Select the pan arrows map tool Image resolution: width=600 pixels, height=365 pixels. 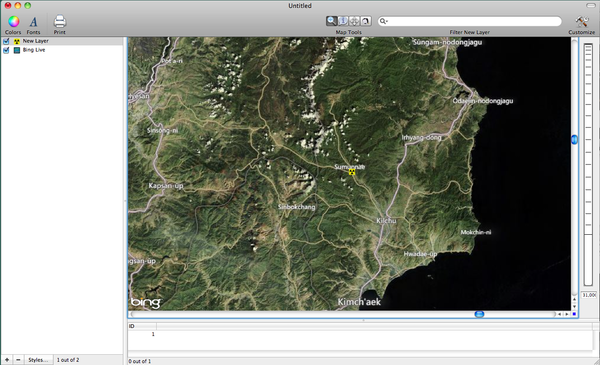354,21
